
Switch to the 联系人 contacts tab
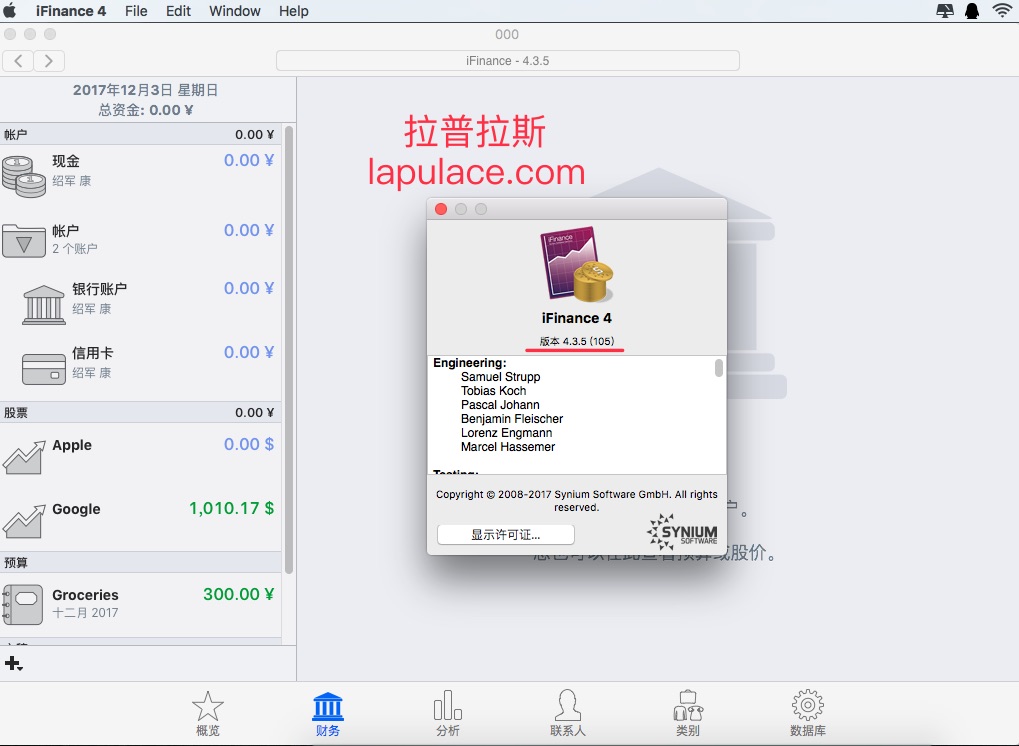pyautogui.click(x=567, y=714)
